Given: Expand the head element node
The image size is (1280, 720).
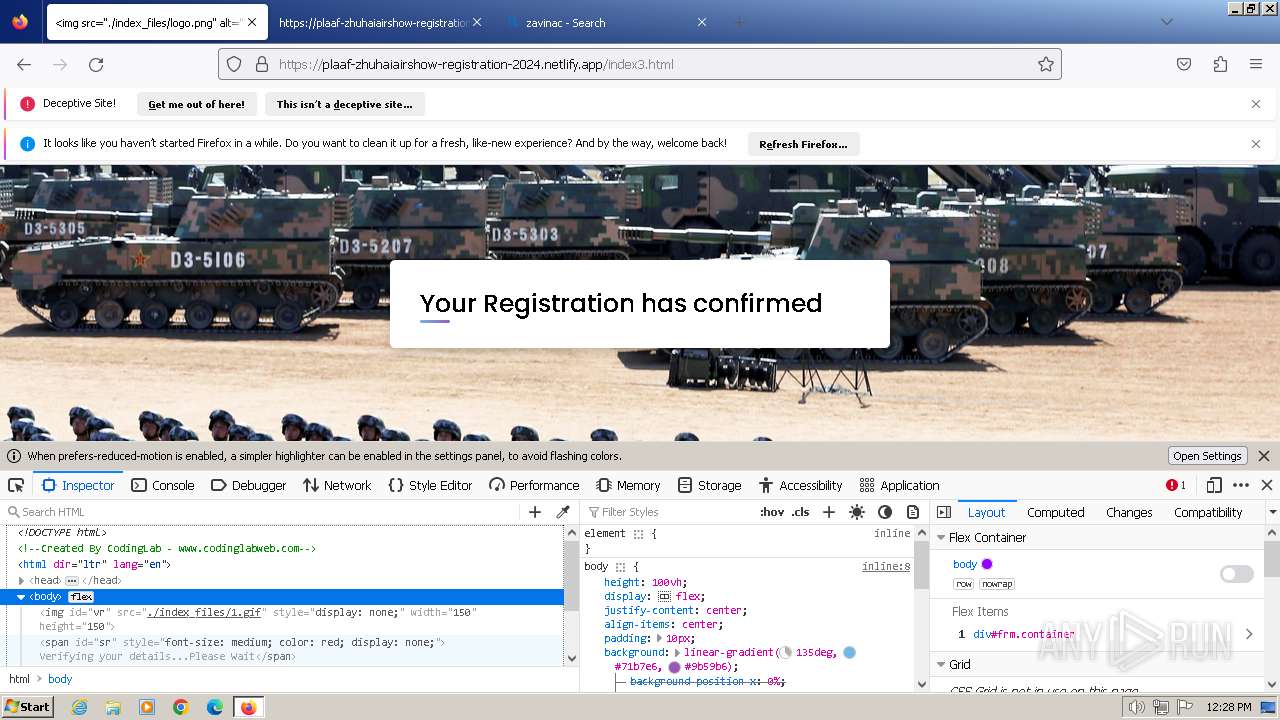Looking at the screenshot, I should coord(22,580).
